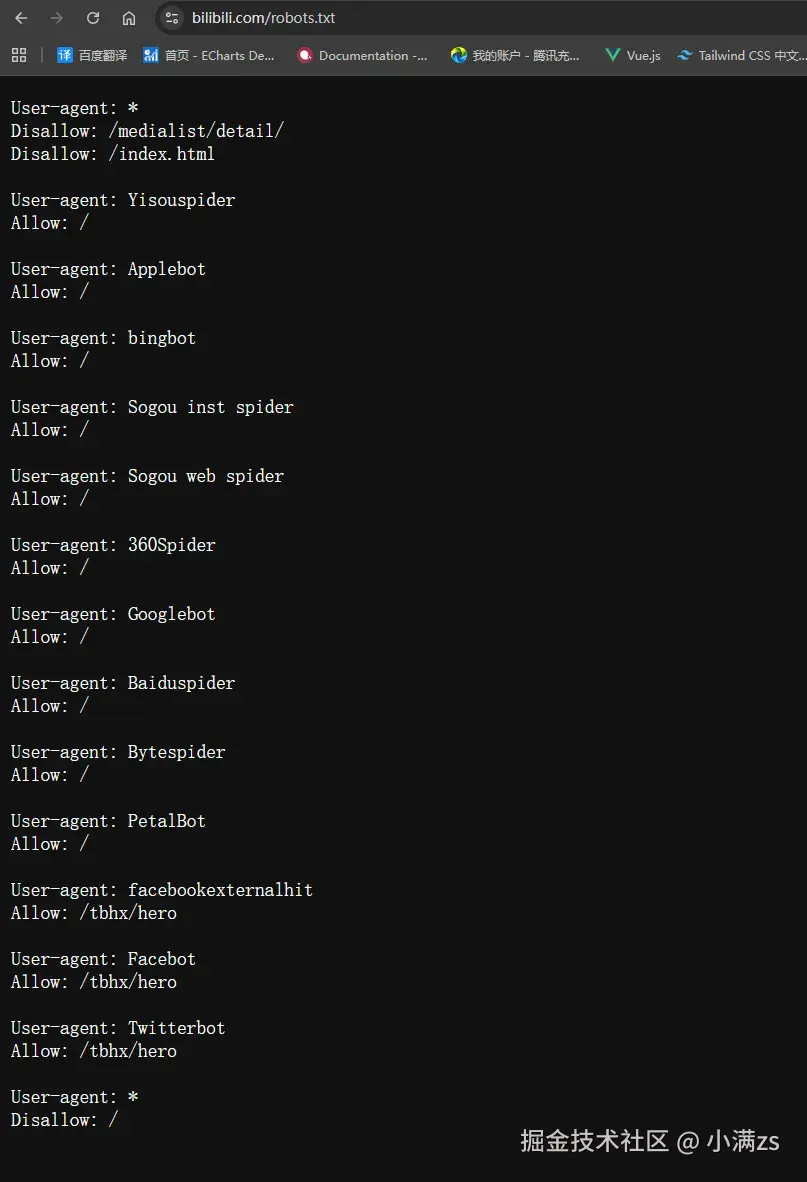Click the Disallow: /medialist/detail/ line

click(147, 130)
